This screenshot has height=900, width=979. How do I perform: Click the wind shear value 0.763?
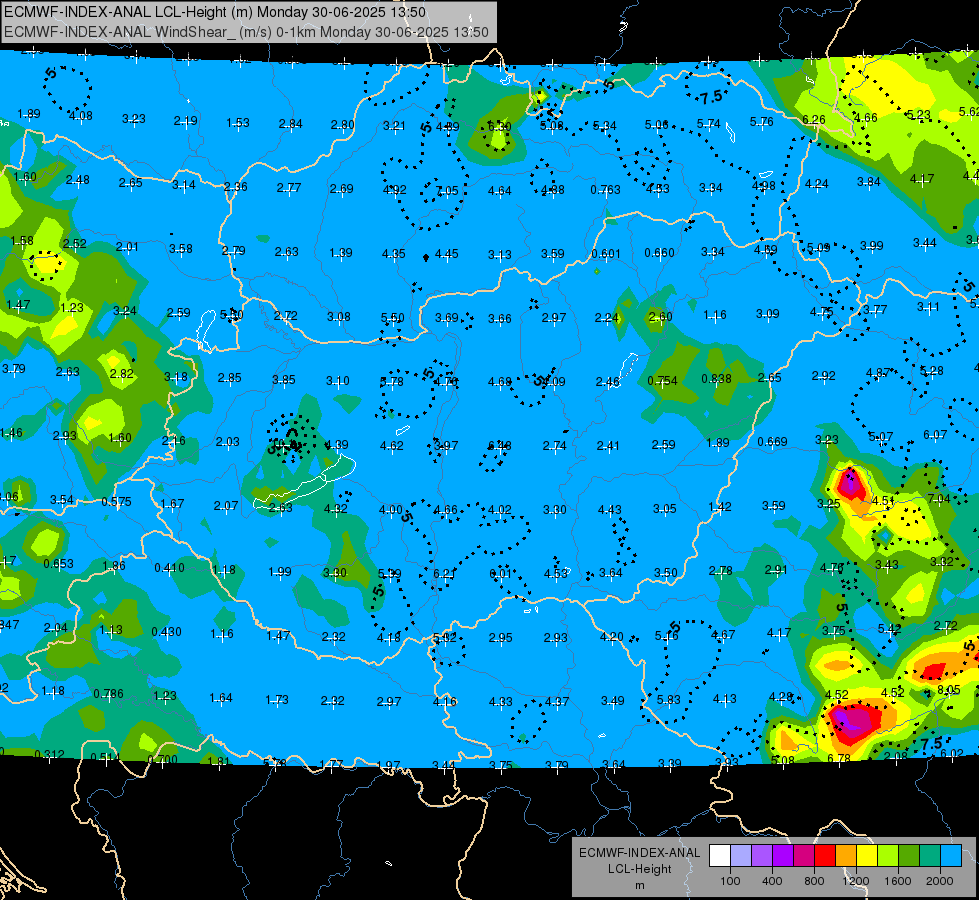coord(606,189)
